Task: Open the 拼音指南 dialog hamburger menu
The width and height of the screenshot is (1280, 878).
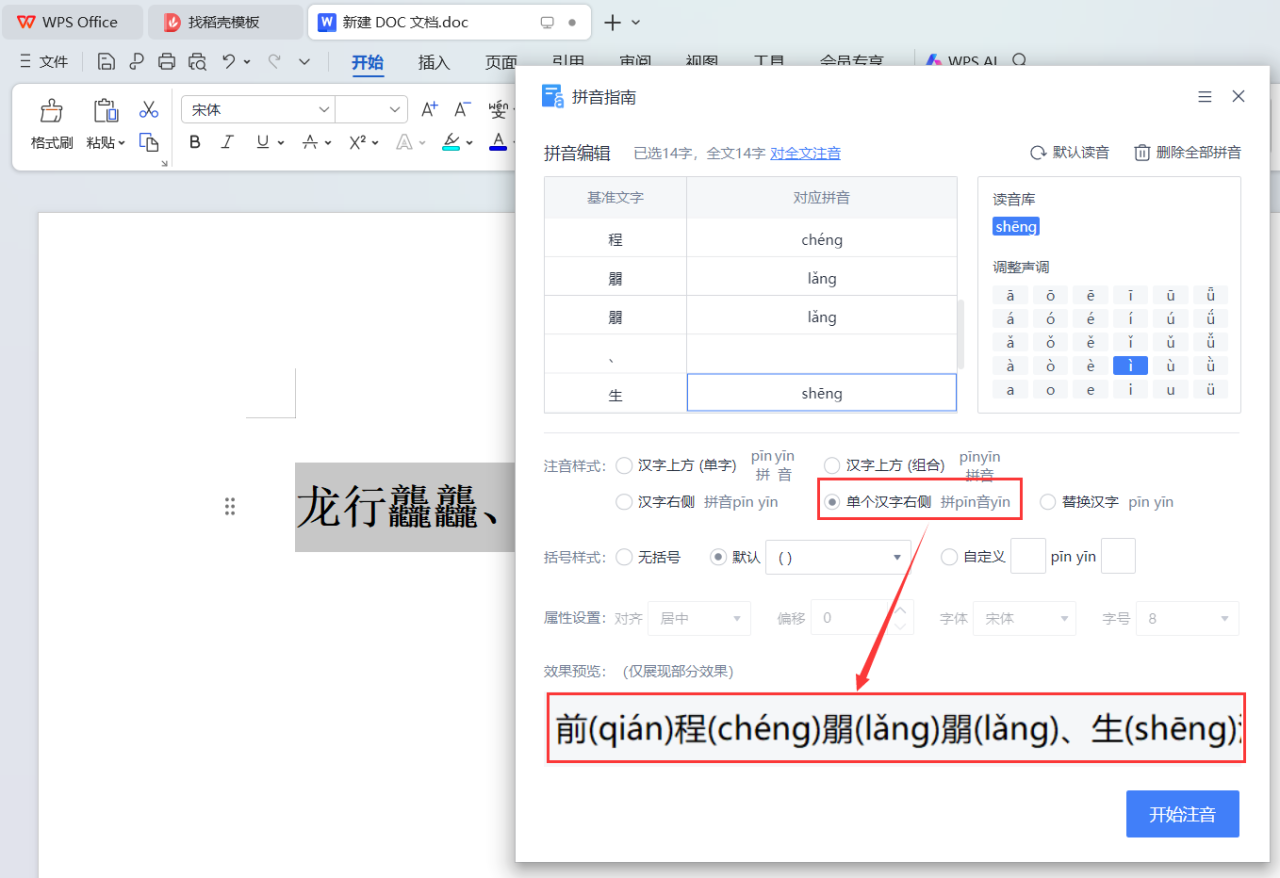Action: point(1205,97)
